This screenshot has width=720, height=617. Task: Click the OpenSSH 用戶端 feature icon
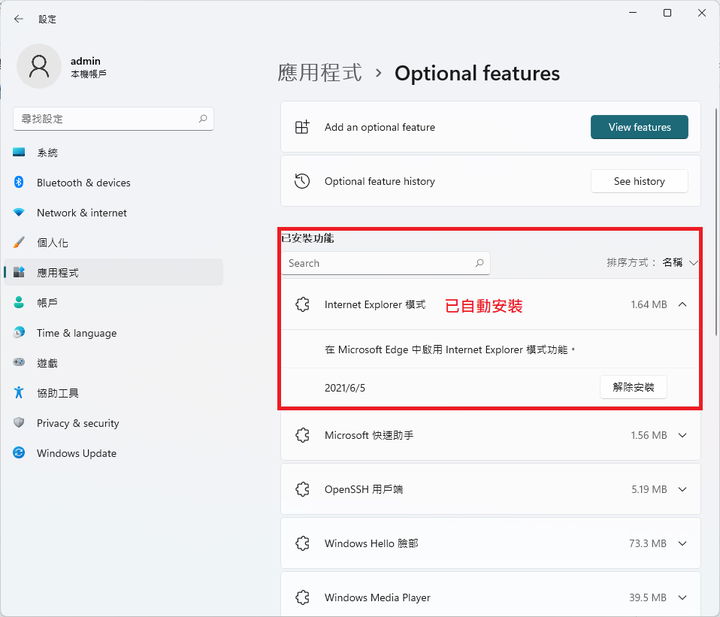pos(302,489)
